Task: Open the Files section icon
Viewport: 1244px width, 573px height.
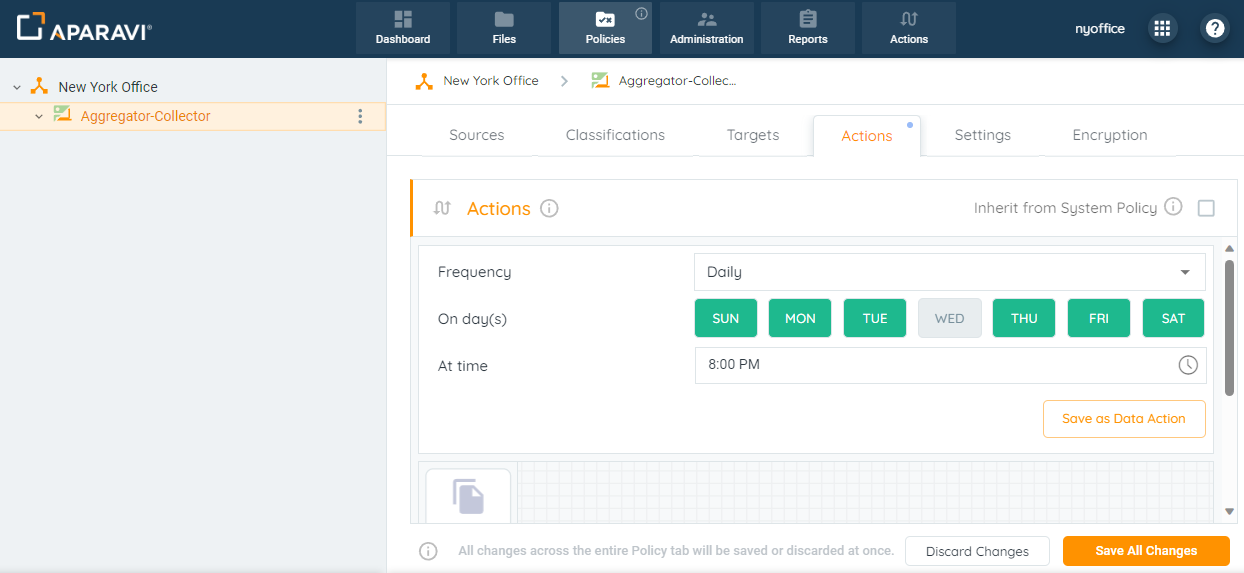Action: (504, 20)
